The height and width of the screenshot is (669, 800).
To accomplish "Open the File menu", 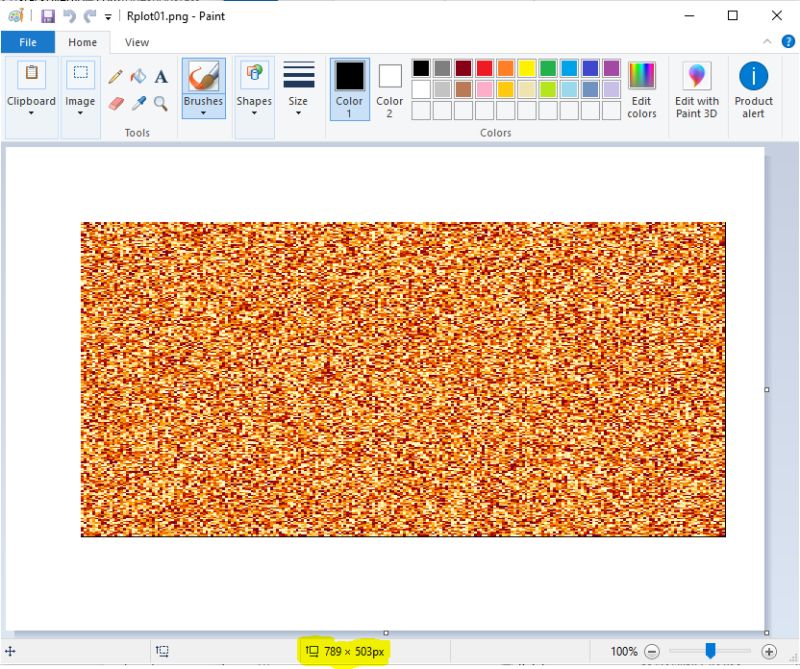I will tap(29, 42).
